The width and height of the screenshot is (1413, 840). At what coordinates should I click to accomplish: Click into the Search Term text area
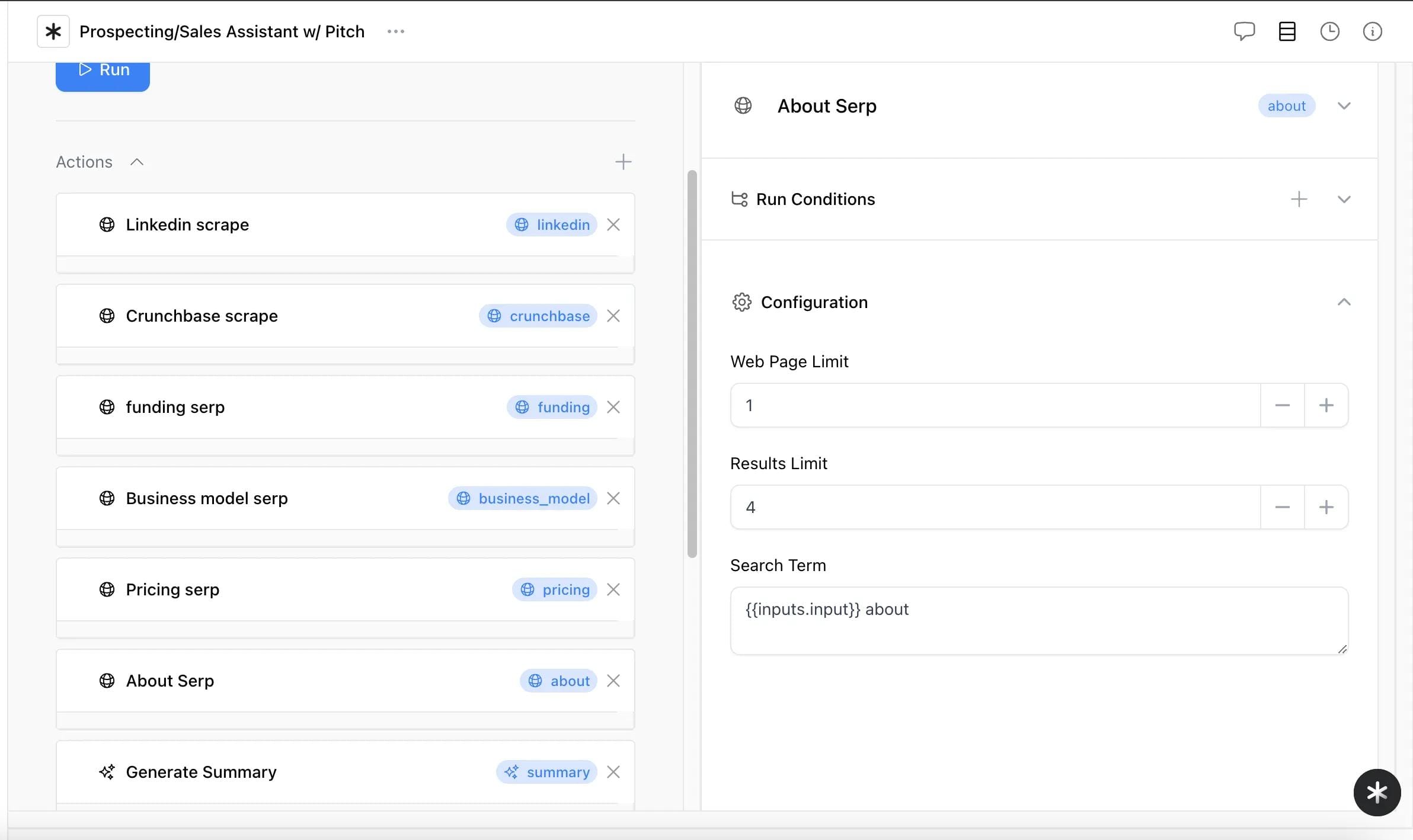tap(1039, 621)
